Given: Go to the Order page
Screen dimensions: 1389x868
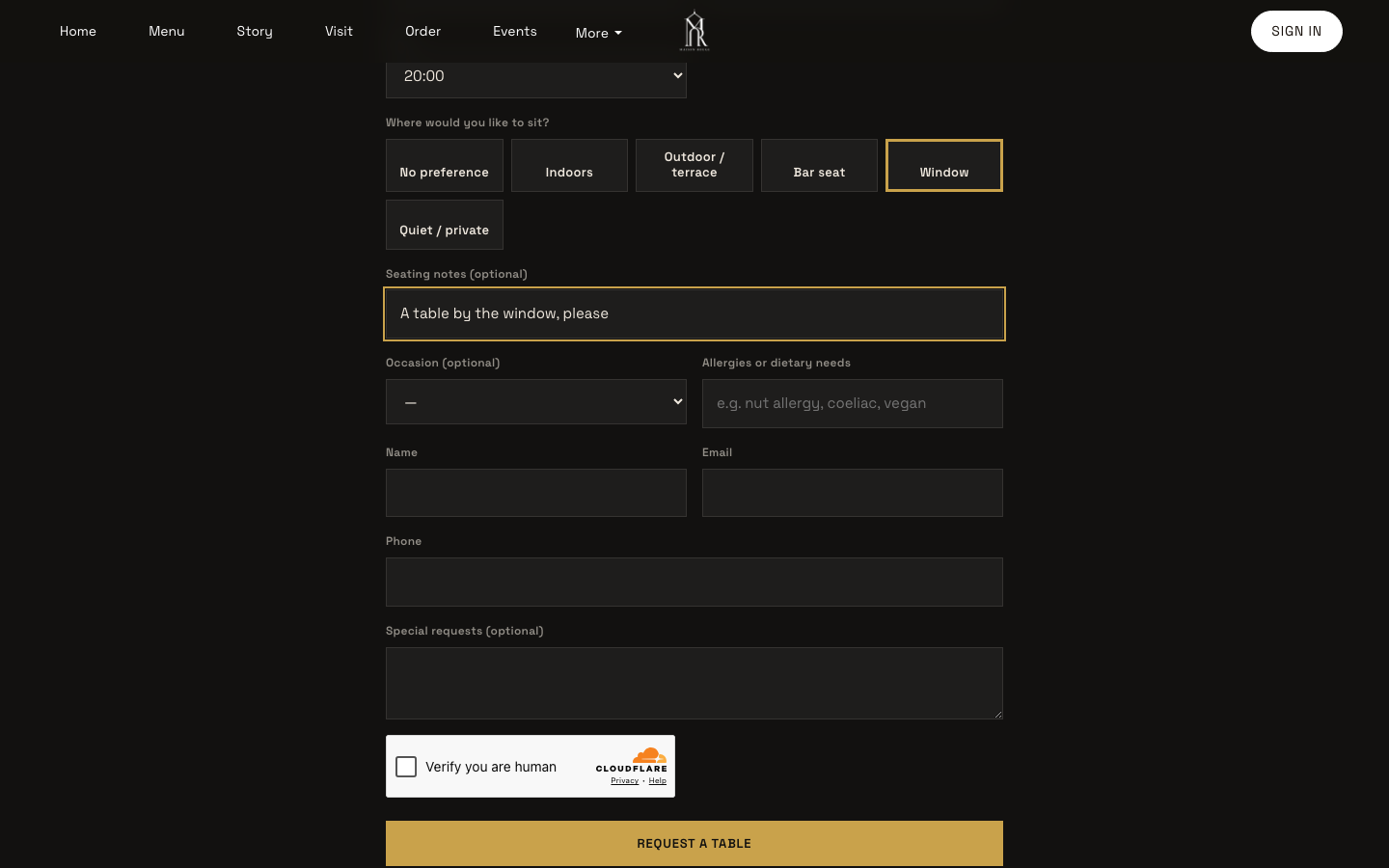Looking at the screenshot, I should 423,31.
